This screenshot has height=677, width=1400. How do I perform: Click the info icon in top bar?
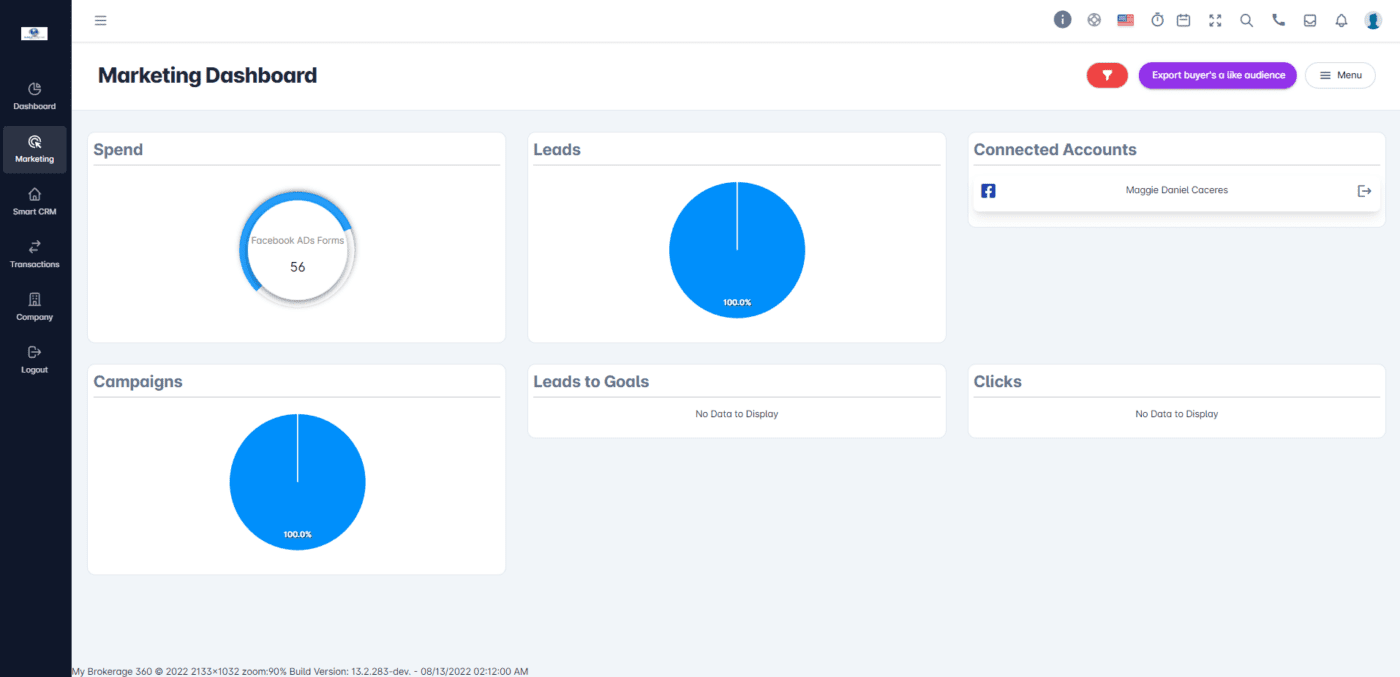1062,20
